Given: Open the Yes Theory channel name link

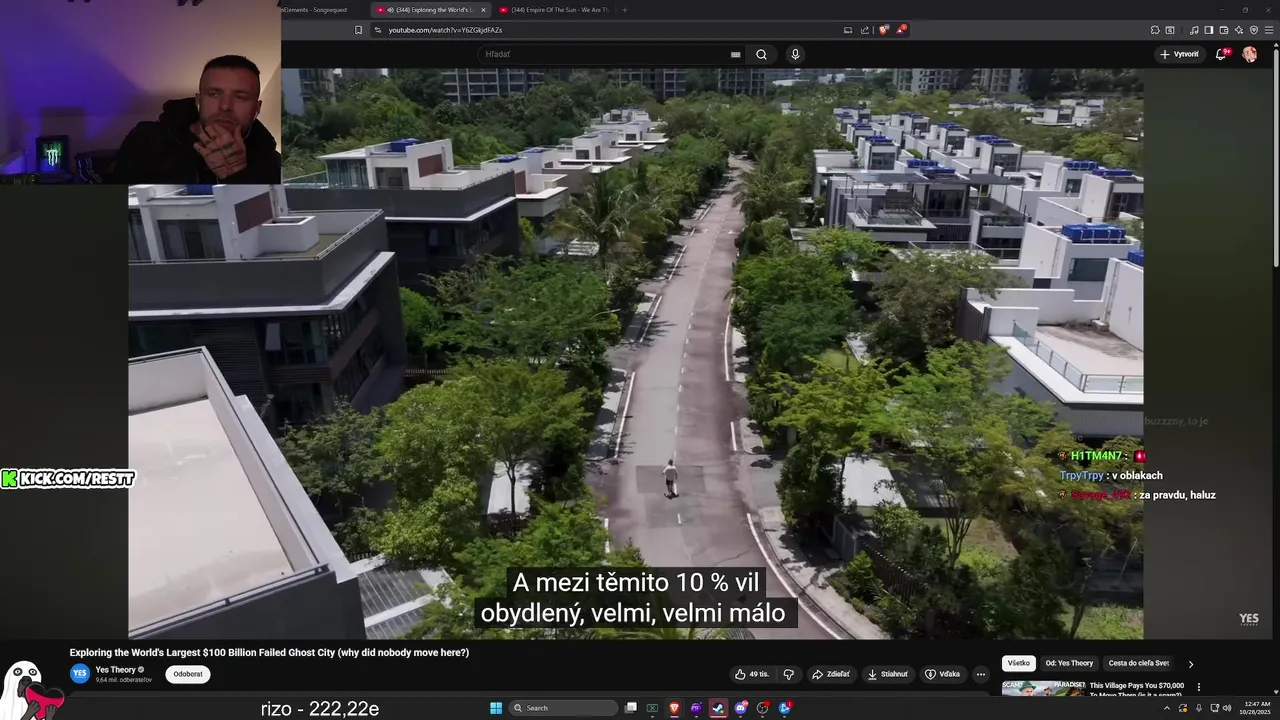Looking at the screenshot, I should pyautogui.click(x=116, y=670).
